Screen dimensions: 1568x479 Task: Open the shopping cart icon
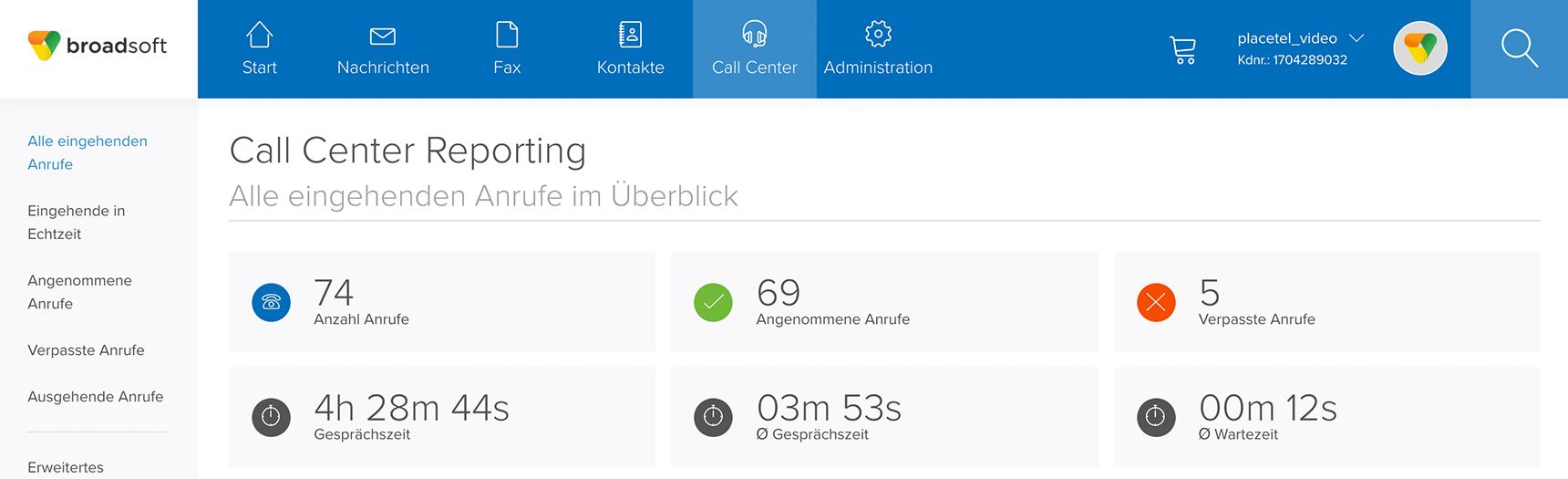(x=1182, y=49)
